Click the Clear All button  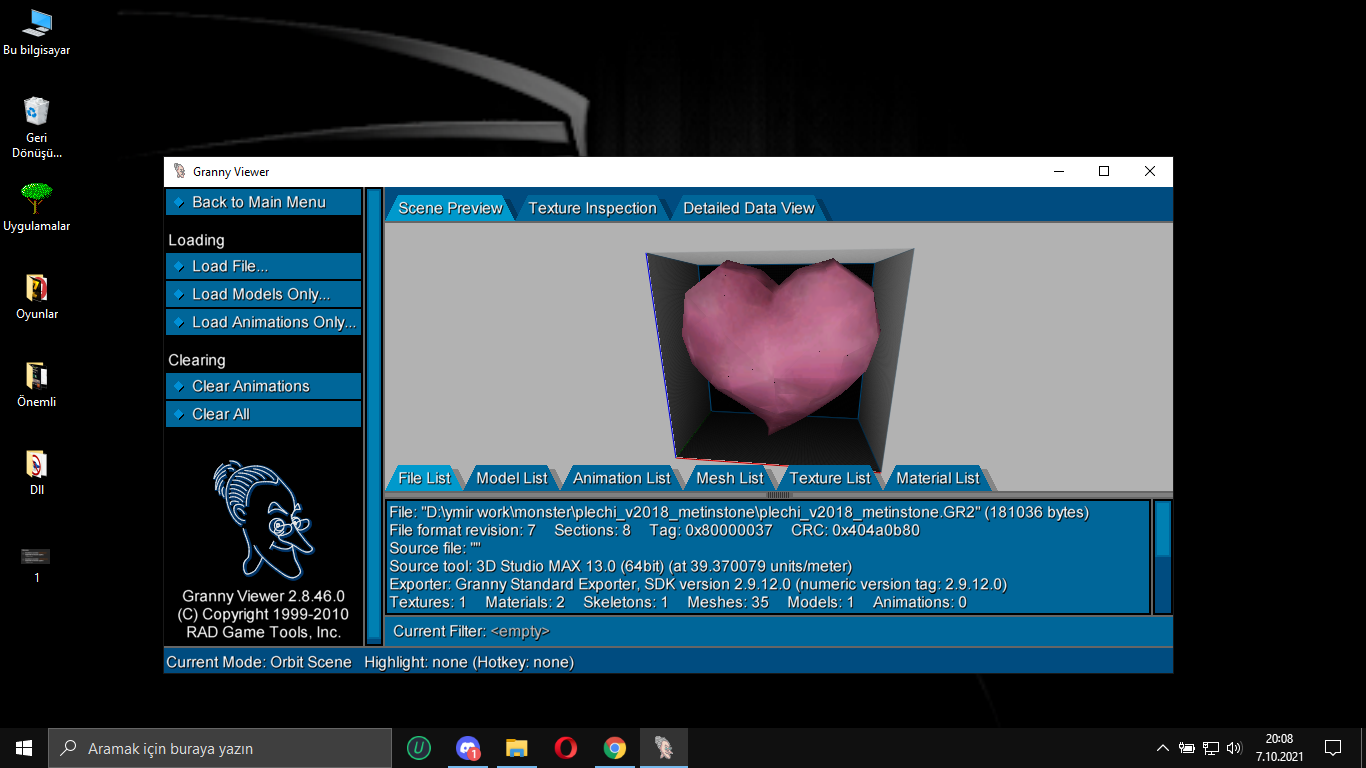[x=264, y=414]
